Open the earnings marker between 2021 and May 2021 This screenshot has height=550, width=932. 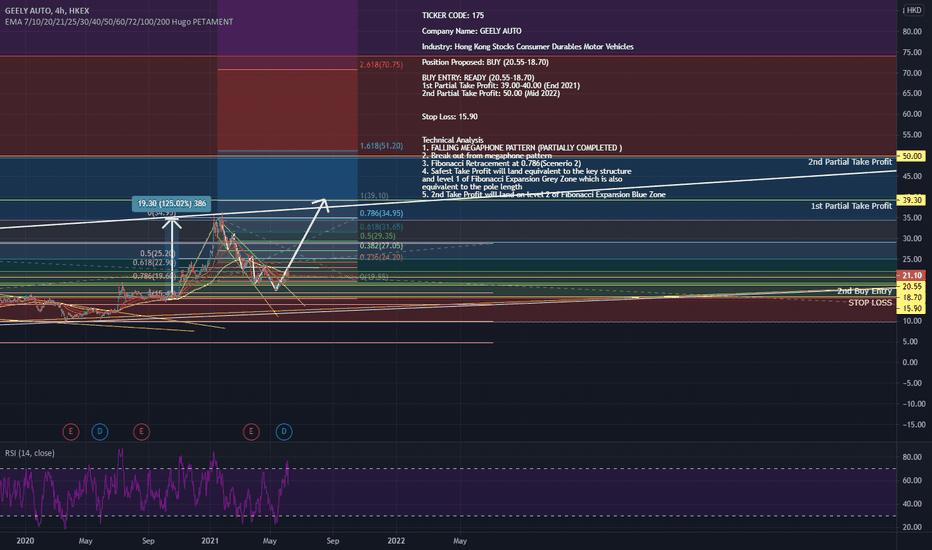coord(251,432)
